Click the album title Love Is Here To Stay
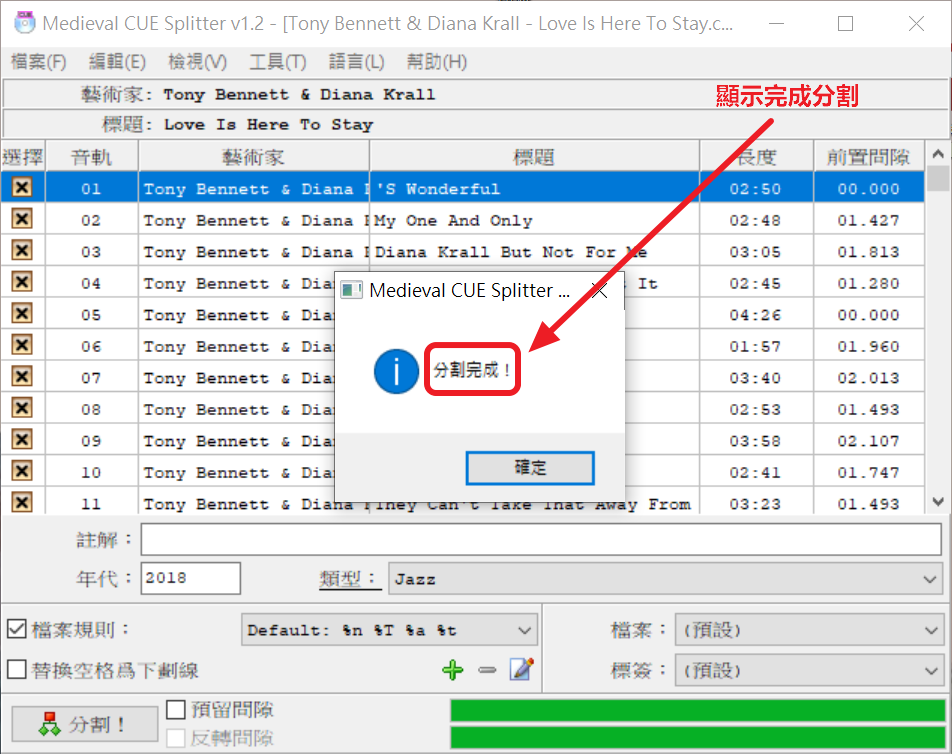Image resolution: width=952 pixels, height=754 pixels. click(268, 124)
